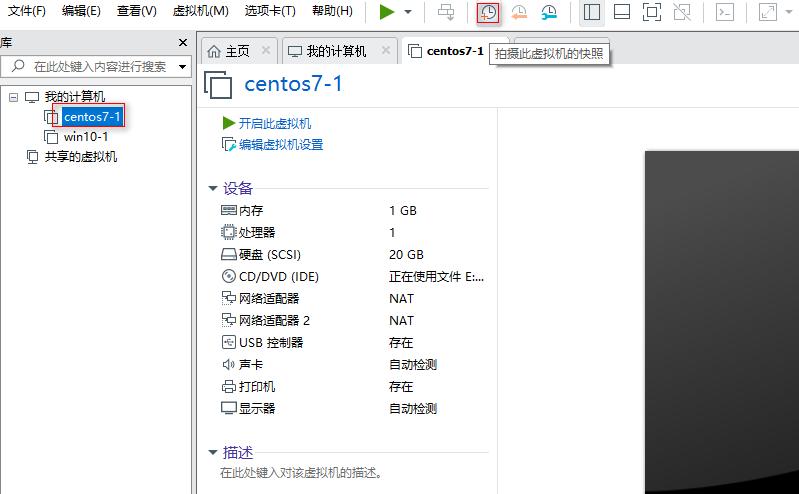Select centos7-1 in library tree
The height and width of the screenshot is (494, 799).
tap(92, 117)
